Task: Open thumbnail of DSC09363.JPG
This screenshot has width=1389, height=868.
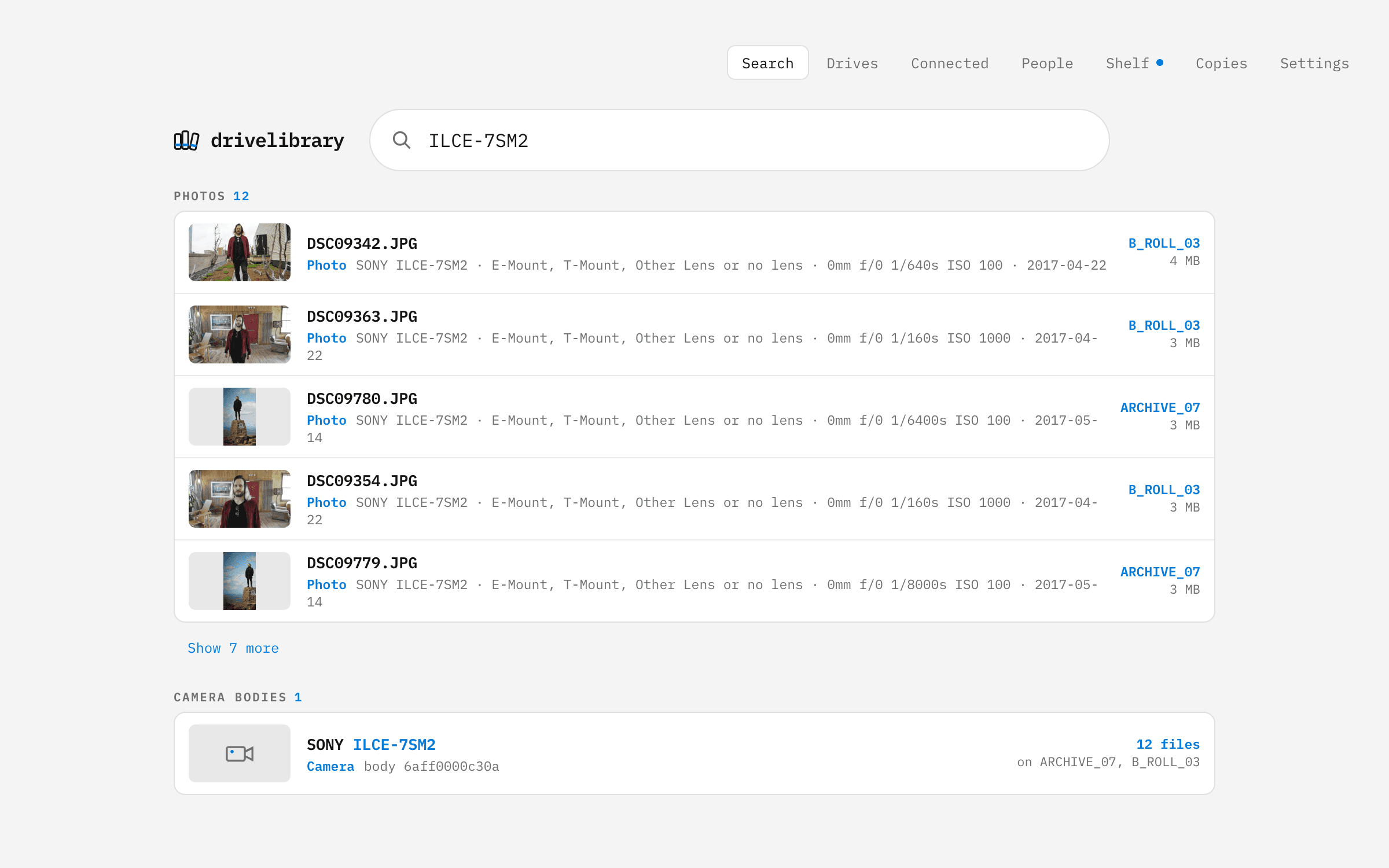Action: (240, 334)
